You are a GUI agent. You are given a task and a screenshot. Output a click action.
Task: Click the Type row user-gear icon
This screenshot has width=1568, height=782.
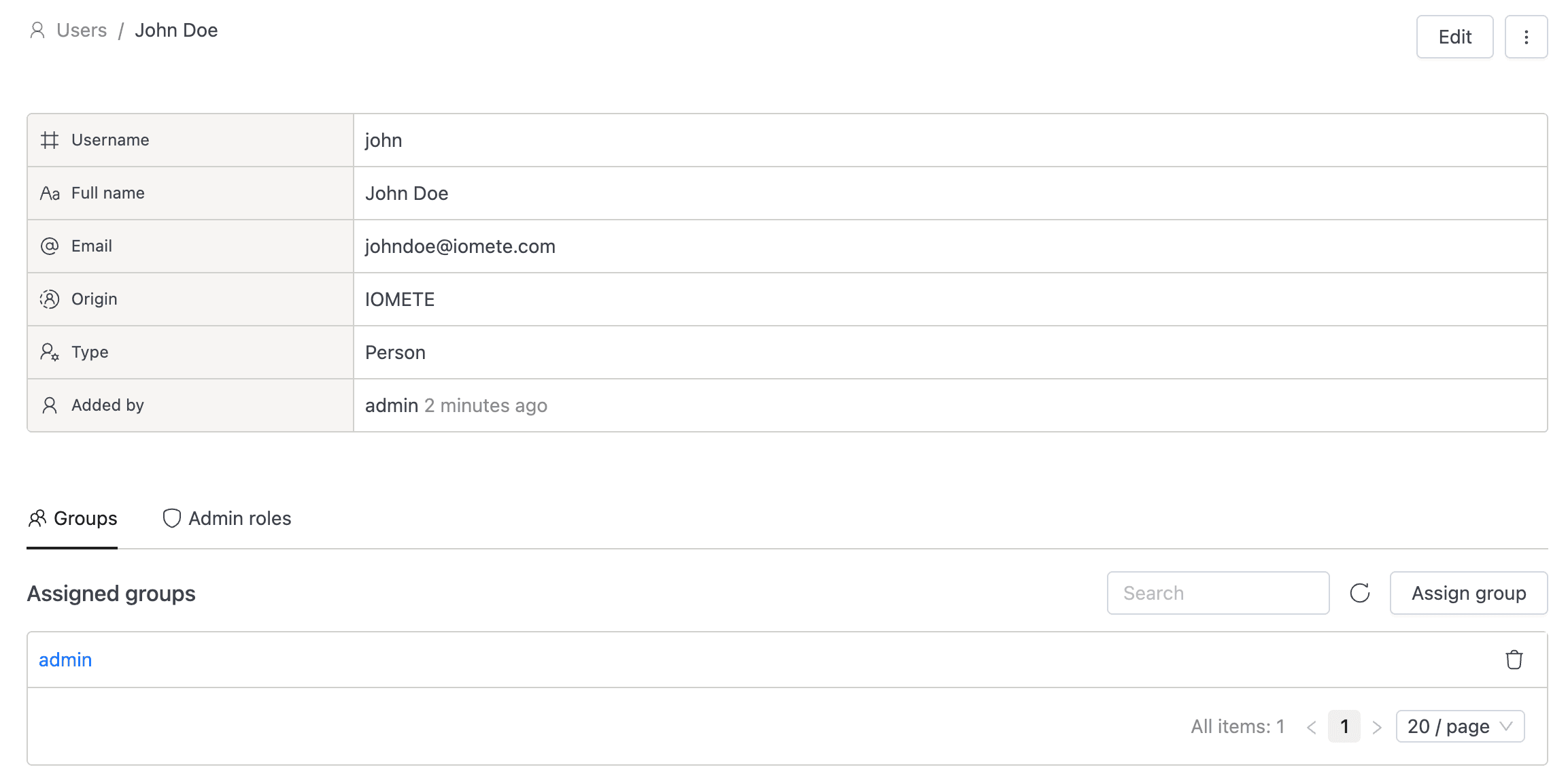click(50, 352)
